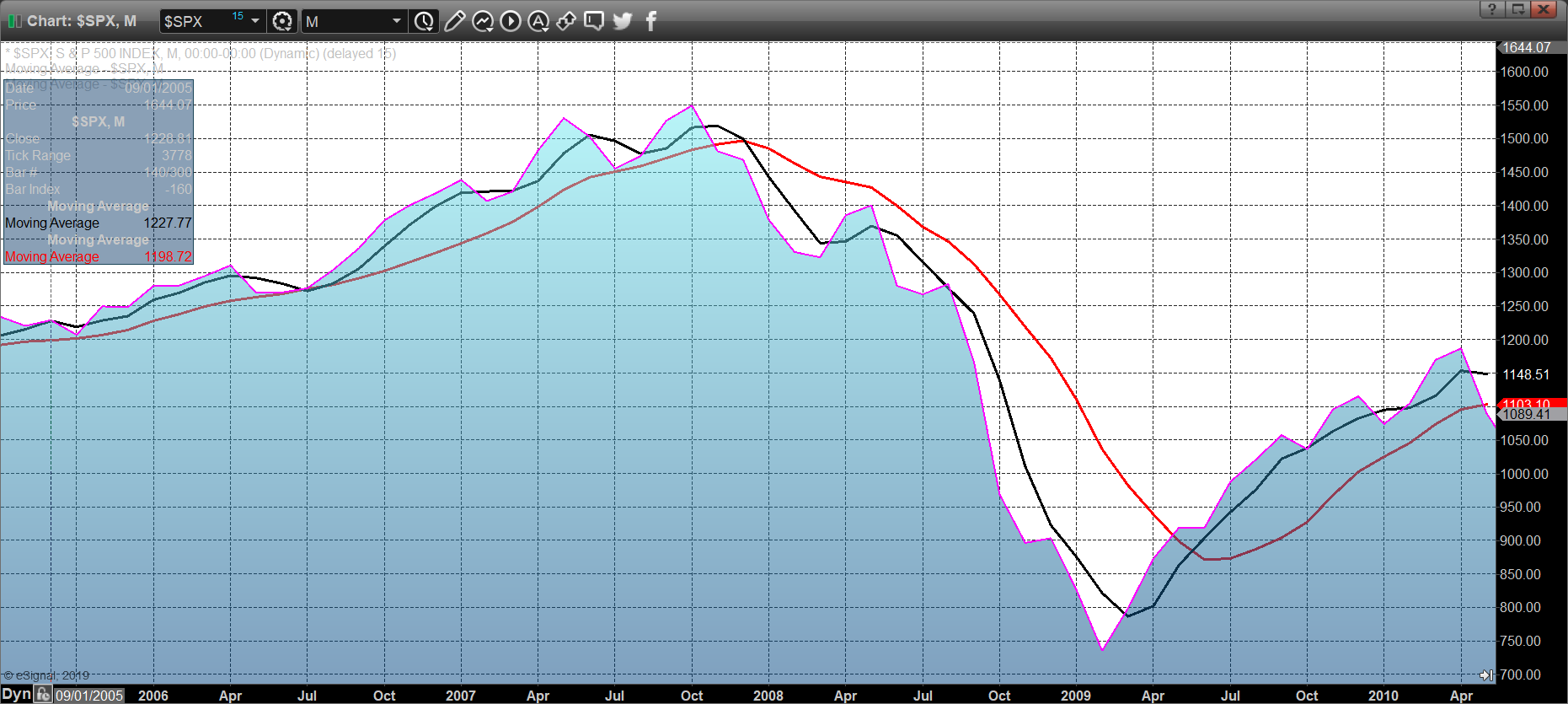Open the comment bubble icon
This screenshot has height=704, width=1568.
[x=594, y=21]
